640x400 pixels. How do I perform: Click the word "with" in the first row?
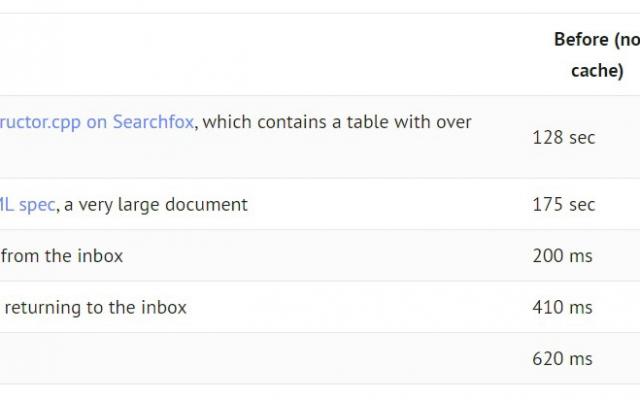click(412, 122)
